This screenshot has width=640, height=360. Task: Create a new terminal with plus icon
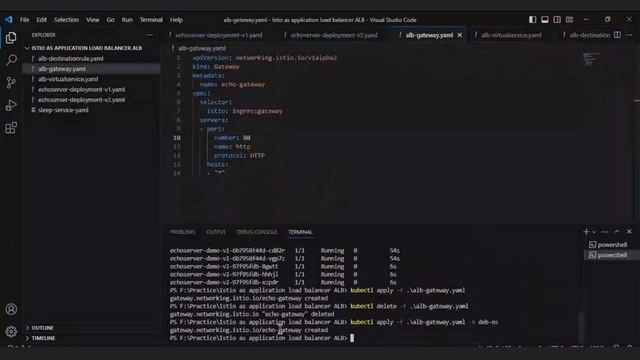pos(586,232)
